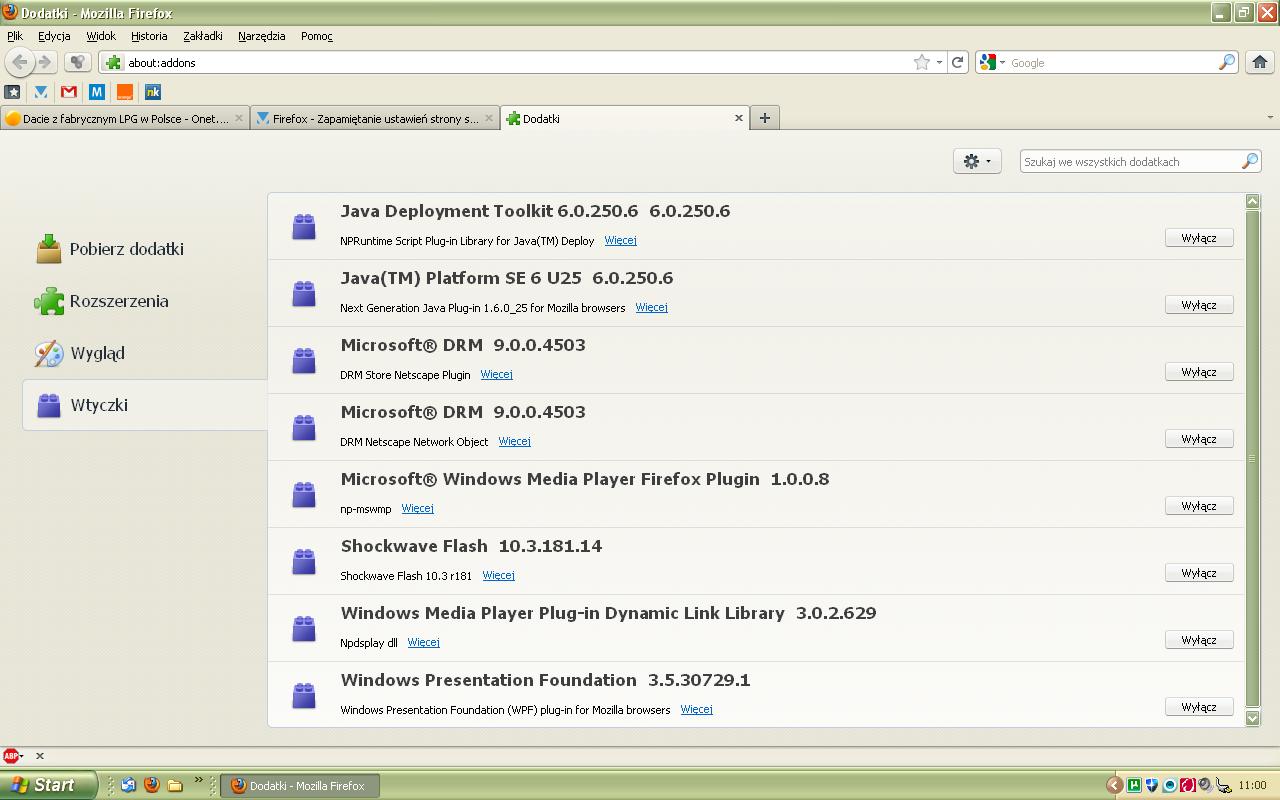Viewport: 1280px width, 800px height.
Task: Expand hidden tray icons with the arrow
Action: (x=1115, y=785)
